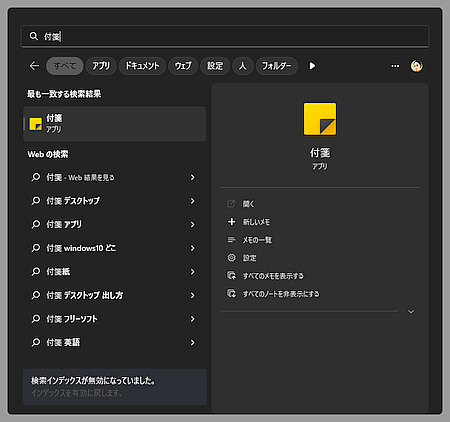Select 付箋 windows10 どこ suggestion
450x422 pixels.
point(113,248)
